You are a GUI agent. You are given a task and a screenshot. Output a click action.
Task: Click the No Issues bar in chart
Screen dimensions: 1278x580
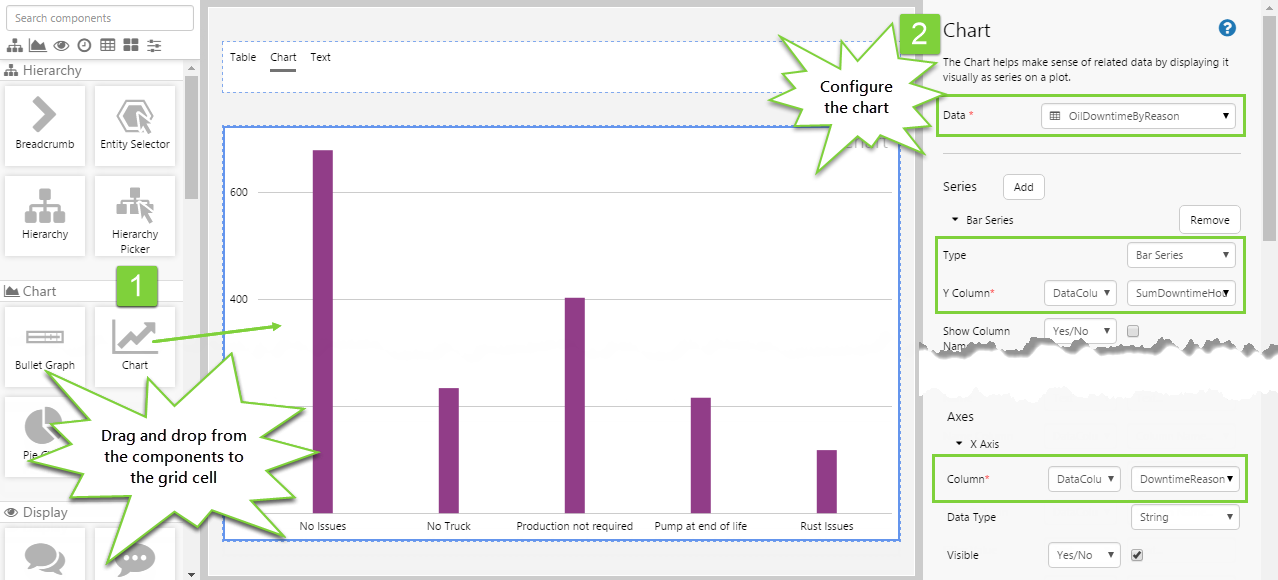coord(323,332)
